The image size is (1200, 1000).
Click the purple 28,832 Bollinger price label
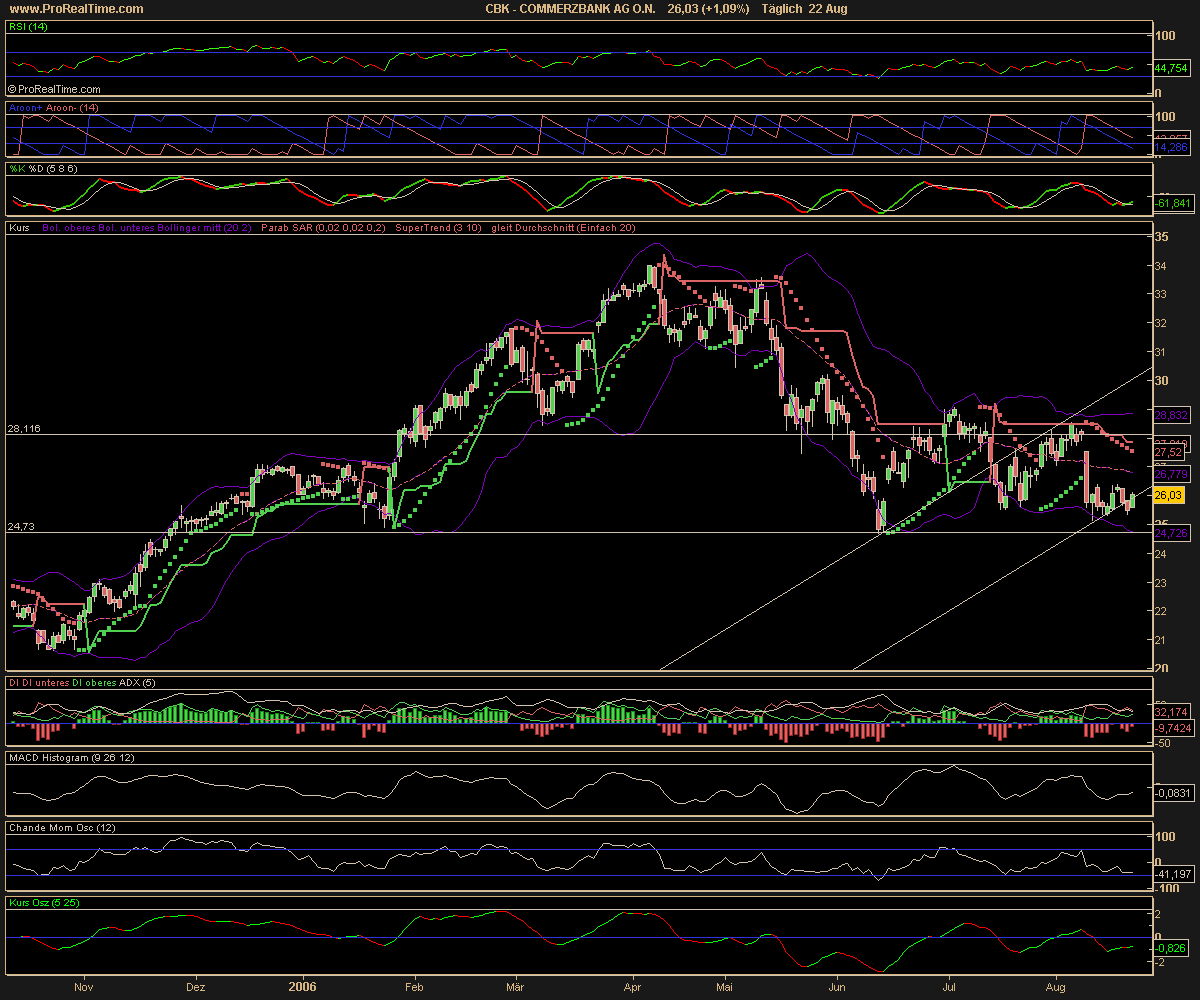(1172, 413)
